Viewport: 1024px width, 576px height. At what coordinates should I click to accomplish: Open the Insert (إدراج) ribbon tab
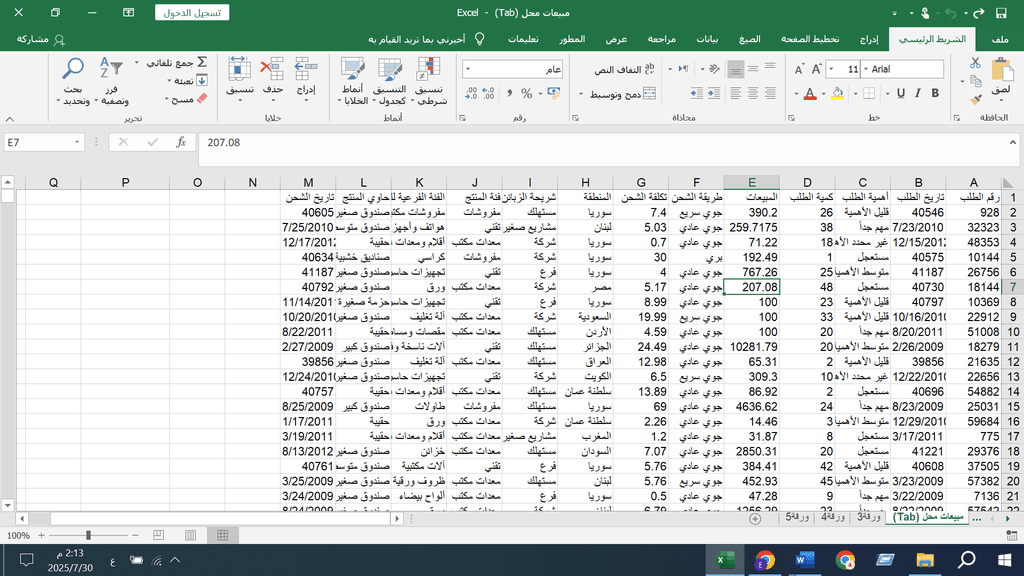coord(869,39)
